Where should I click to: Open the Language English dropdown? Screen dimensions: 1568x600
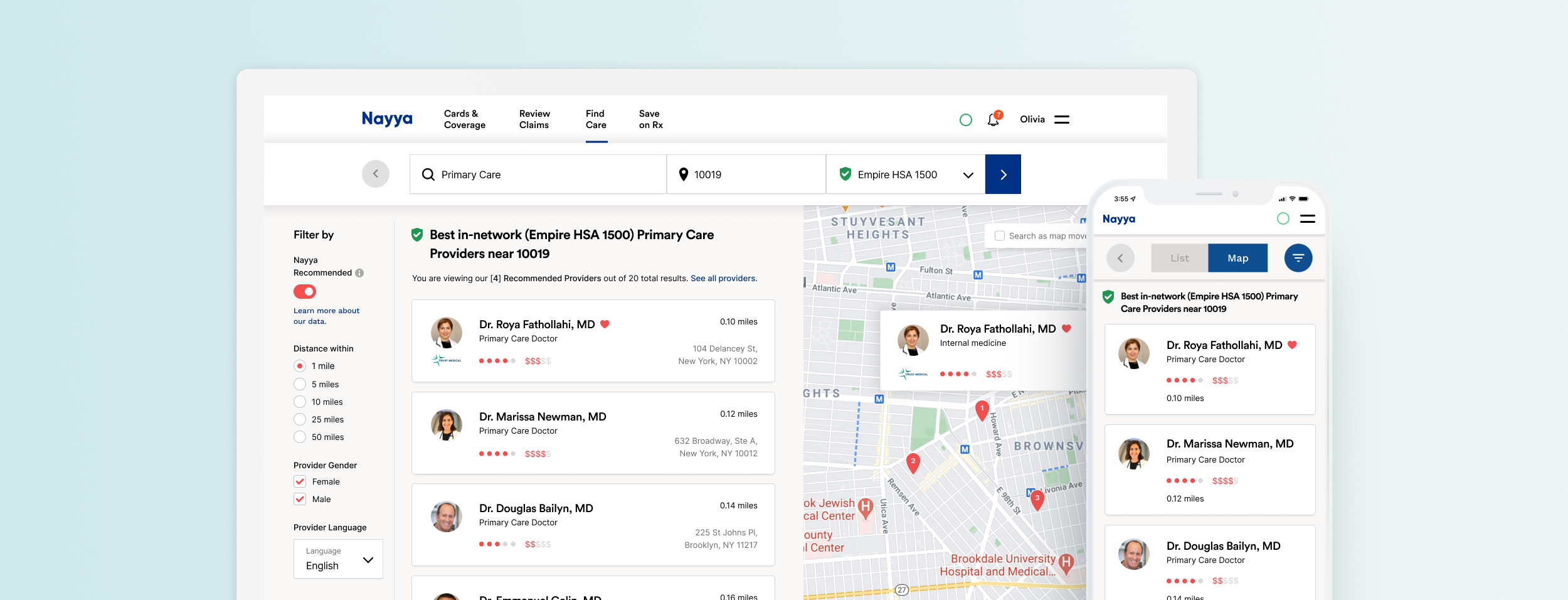point(338,559)
